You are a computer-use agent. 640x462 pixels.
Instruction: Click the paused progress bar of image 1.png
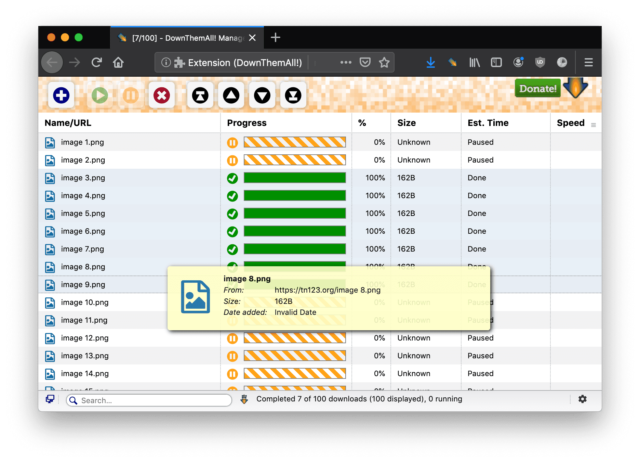(x=294, y=142)
